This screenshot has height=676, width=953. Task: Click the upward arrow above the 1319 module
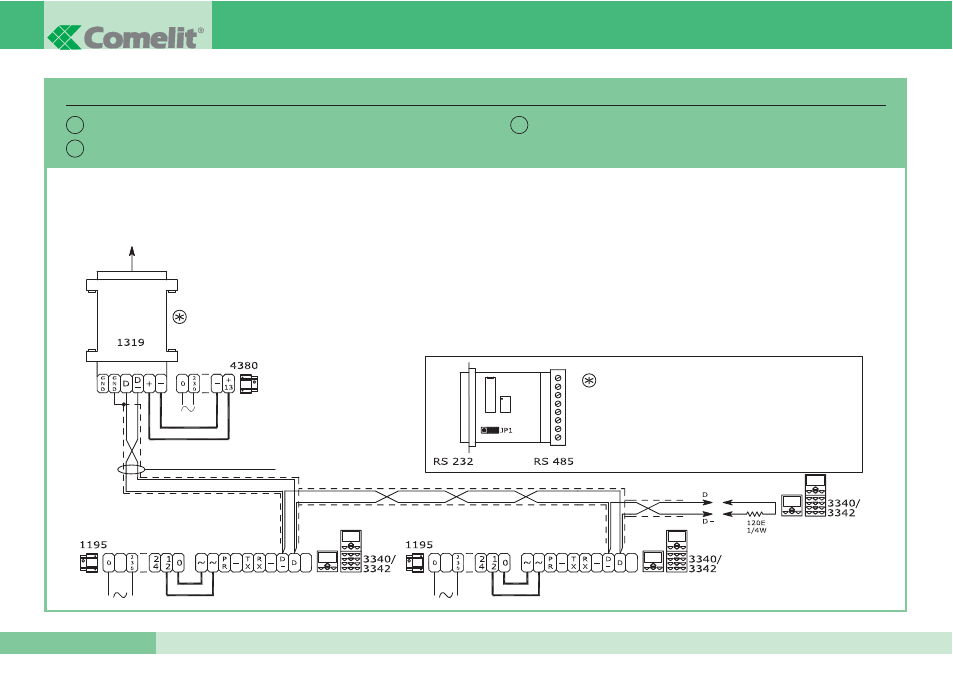pos(132,258)
